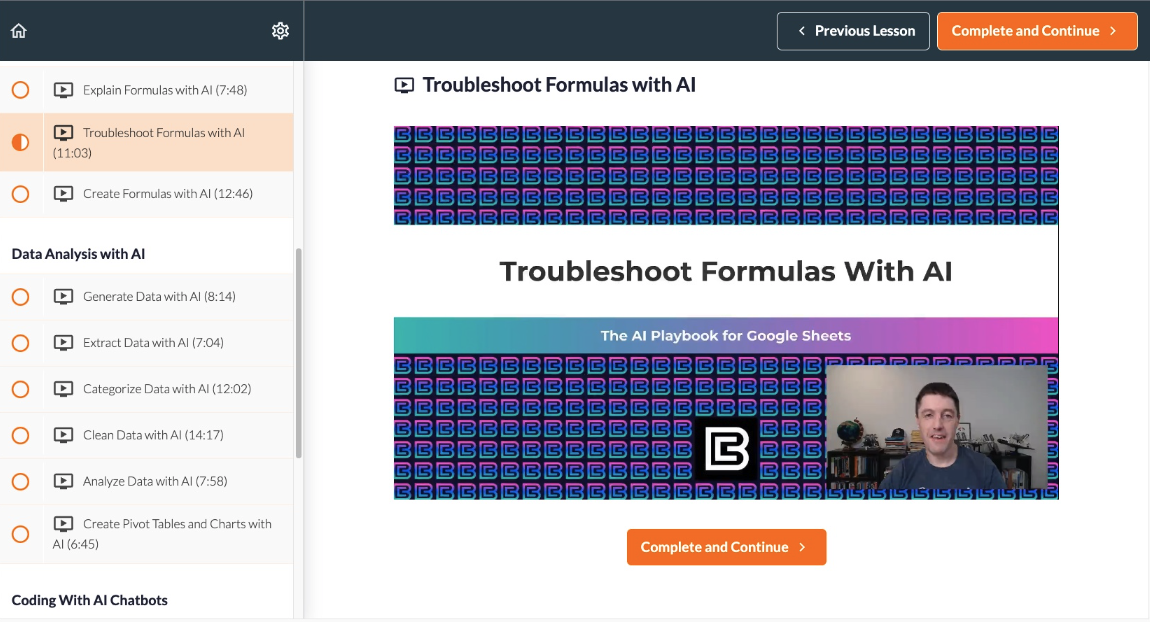
Task: Mark Extract Data with AI completion circle
Action: pyautogui.click(x=21, y=343)
